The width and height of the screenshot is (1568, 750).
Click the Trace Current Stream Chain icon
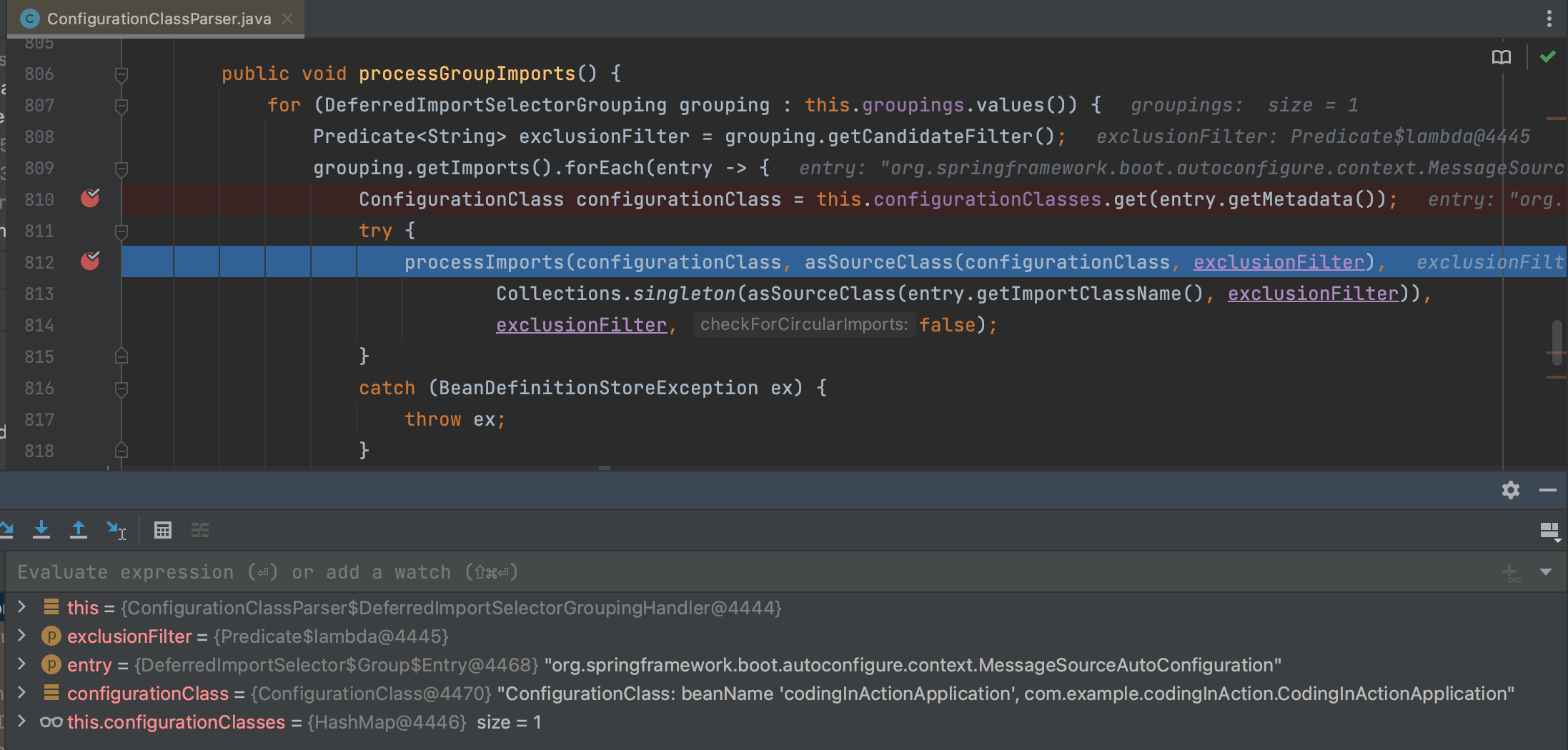coord(200,530)
